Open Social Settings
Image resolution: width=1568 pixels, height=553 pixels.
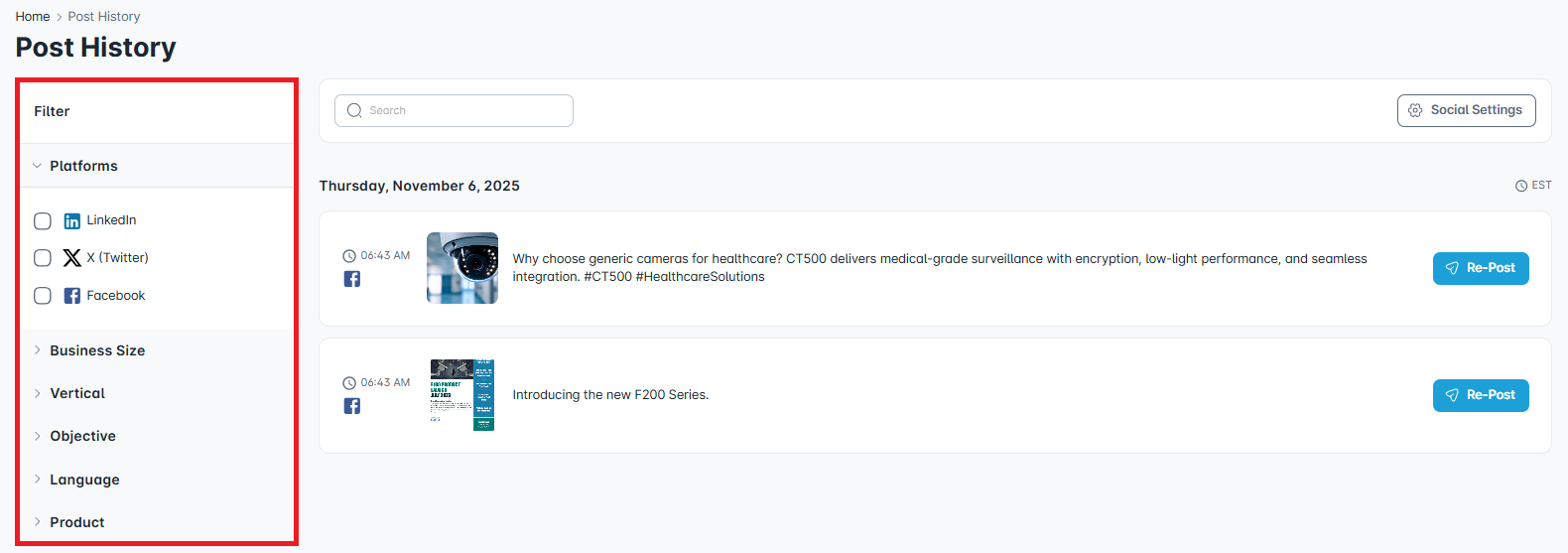pyautogui.click(x=1466, y=111)
